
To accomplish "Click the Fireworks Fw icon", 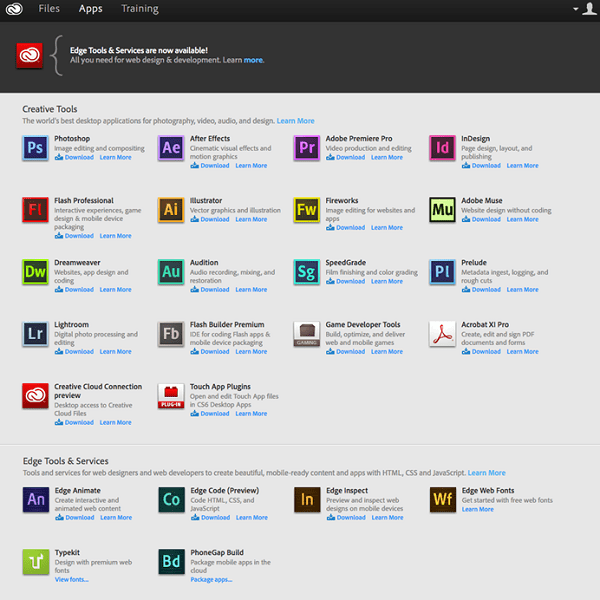I will 307,210.
